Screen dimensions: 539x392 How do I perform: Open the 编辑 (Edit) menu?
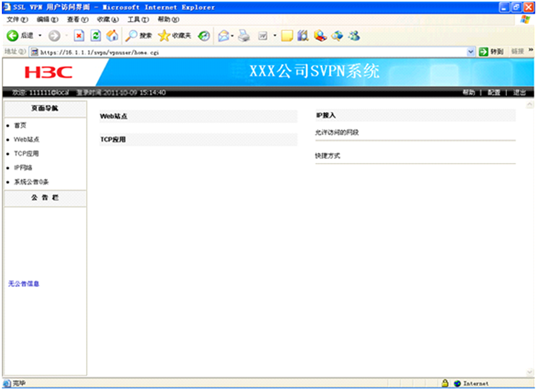tap(47, 20)
